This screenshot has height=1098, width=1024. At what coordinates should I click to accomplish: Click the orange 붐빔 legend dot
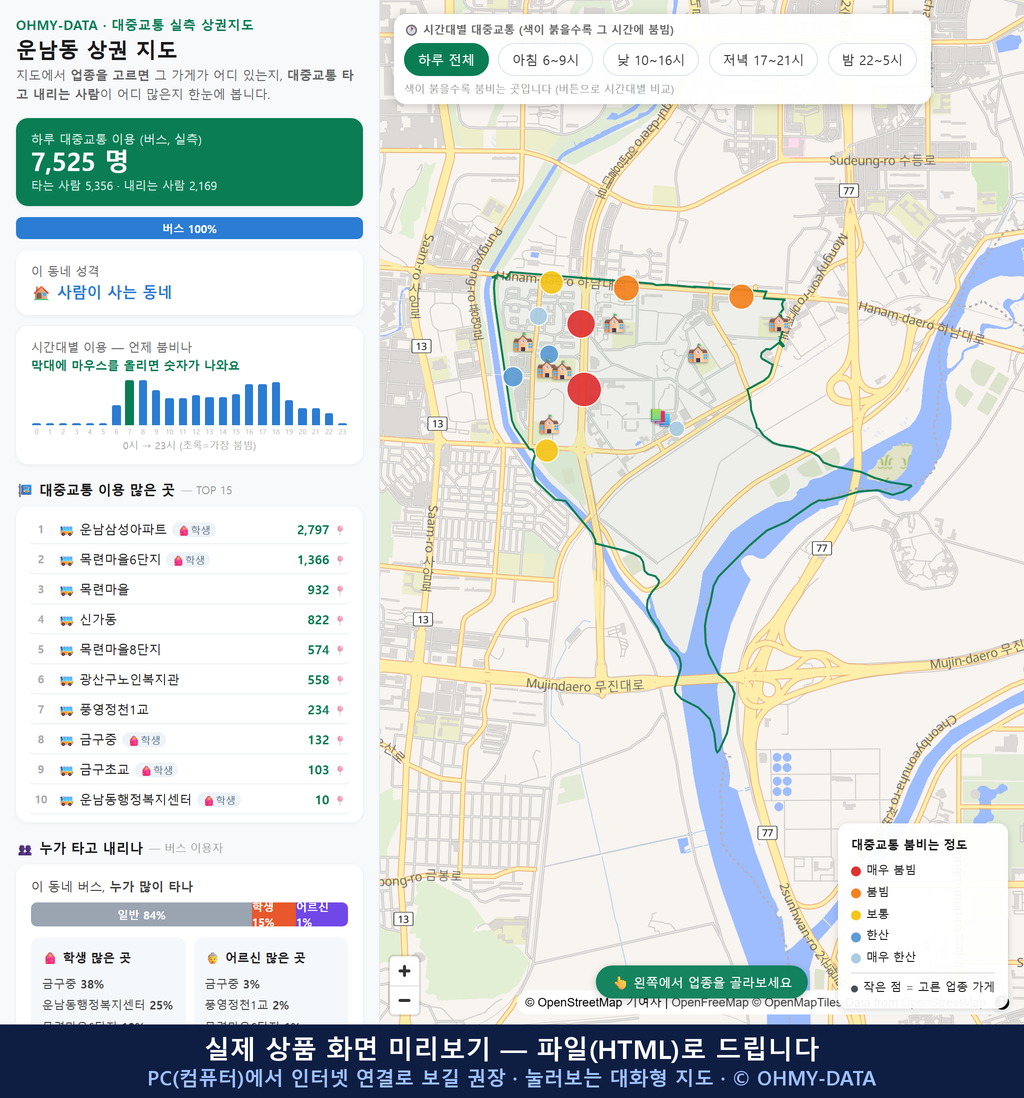point(856,893)
